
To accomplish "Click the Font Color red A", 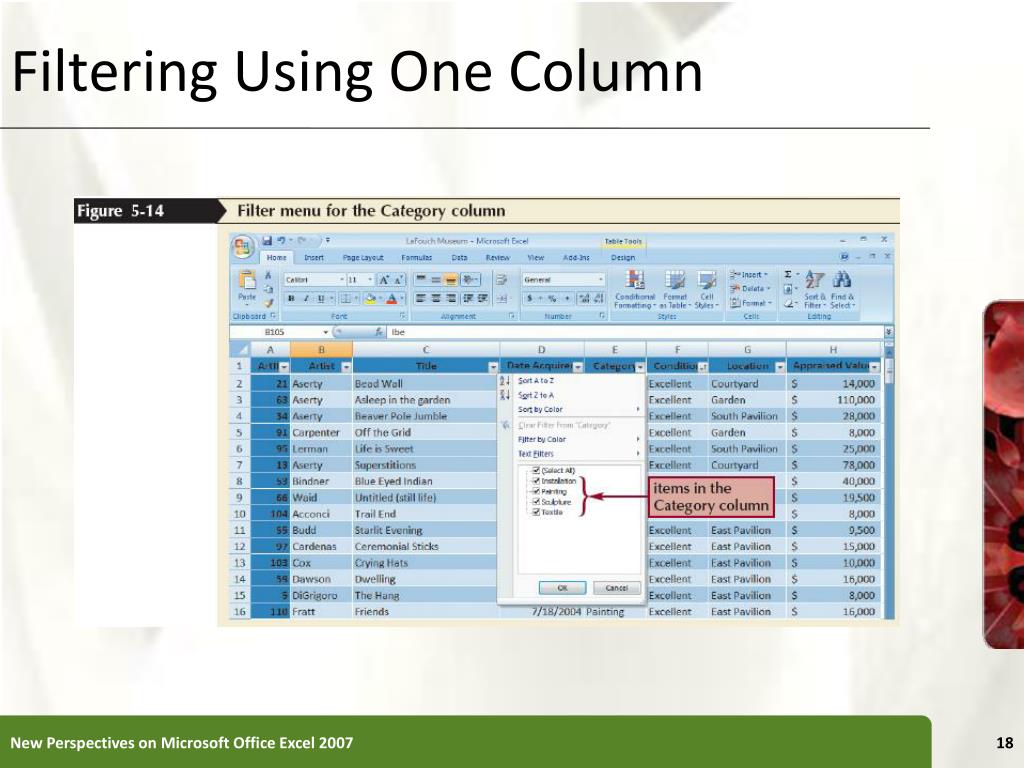I will (x=391, y=298).
